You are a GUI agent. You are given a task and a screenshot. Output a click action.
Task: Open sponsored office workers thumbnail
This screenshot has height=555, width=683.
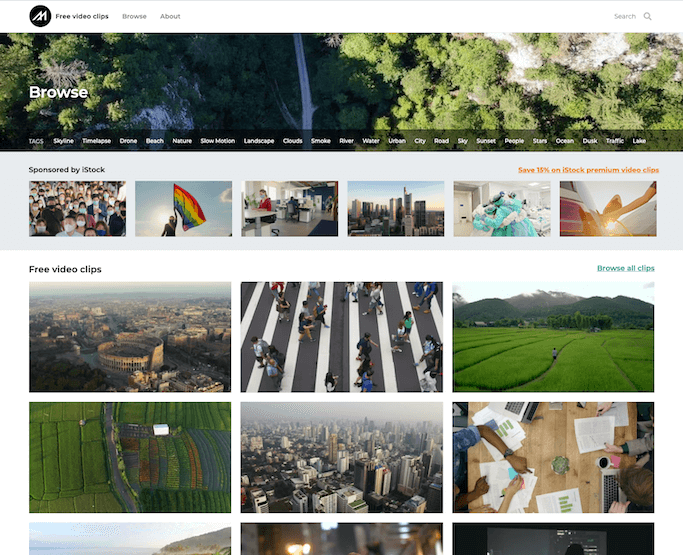click(x=290, y=209)
